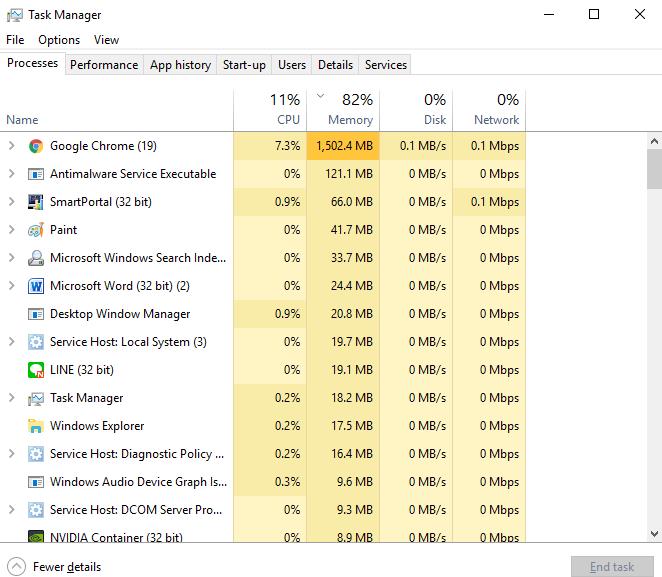The width and height of the screenshot is (662, 577).
Task: Click the Task Manager process row icon
Action: pyautogui.click(x=36, y=398)
